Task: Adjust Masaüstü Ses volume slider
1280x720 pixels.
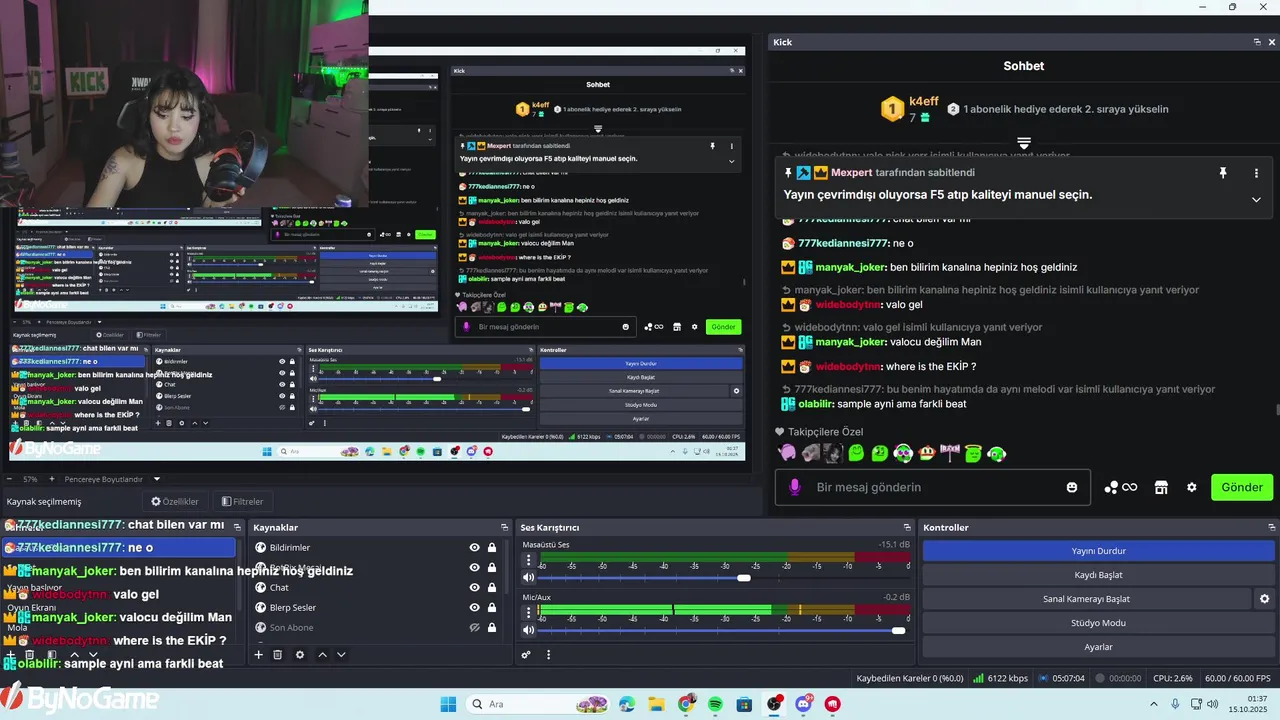Action: tap(743, 578)
